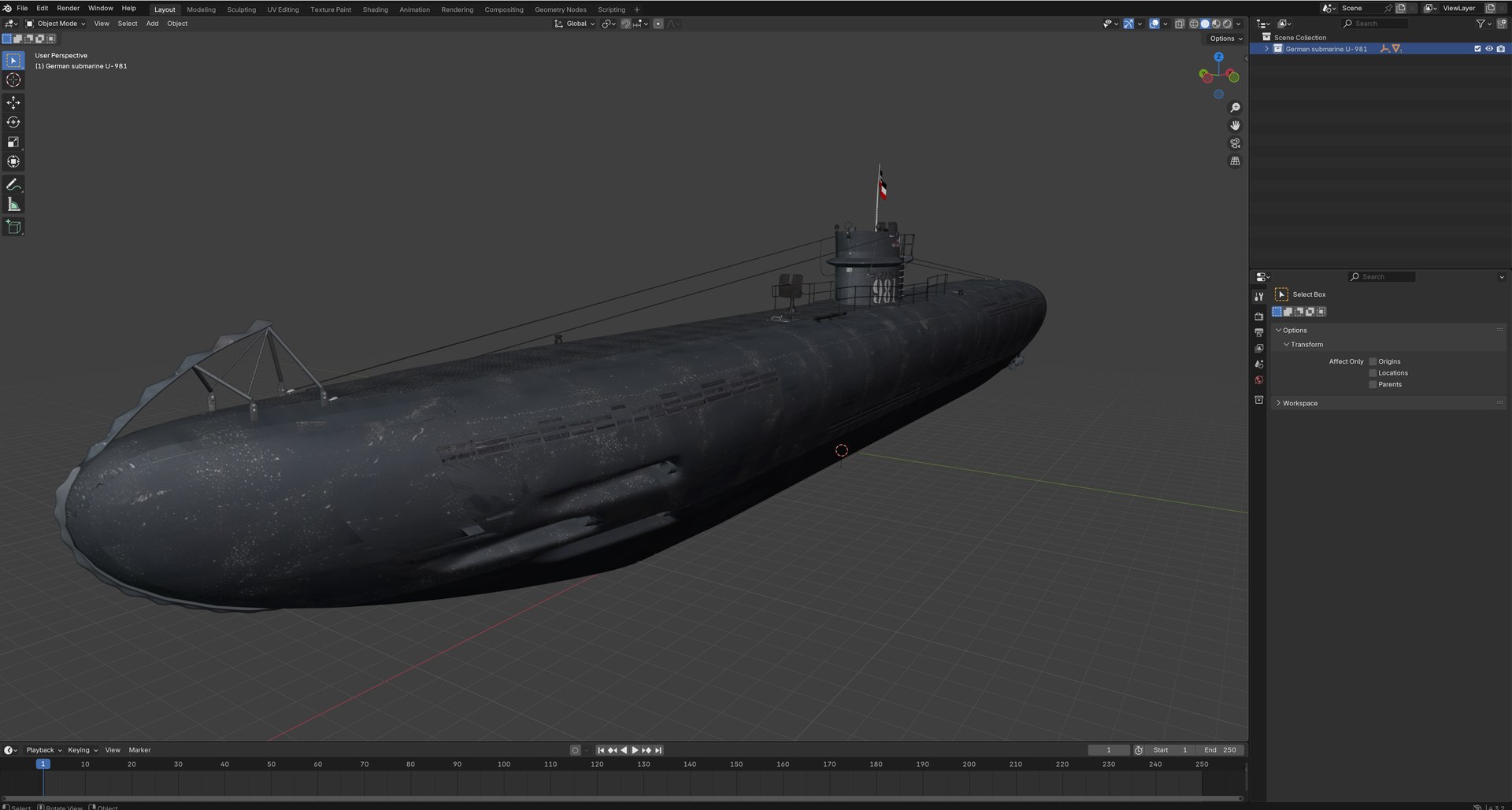Screen dimensions: 1512x810
Task: Click the Play animation button
Action: point(635,750)
